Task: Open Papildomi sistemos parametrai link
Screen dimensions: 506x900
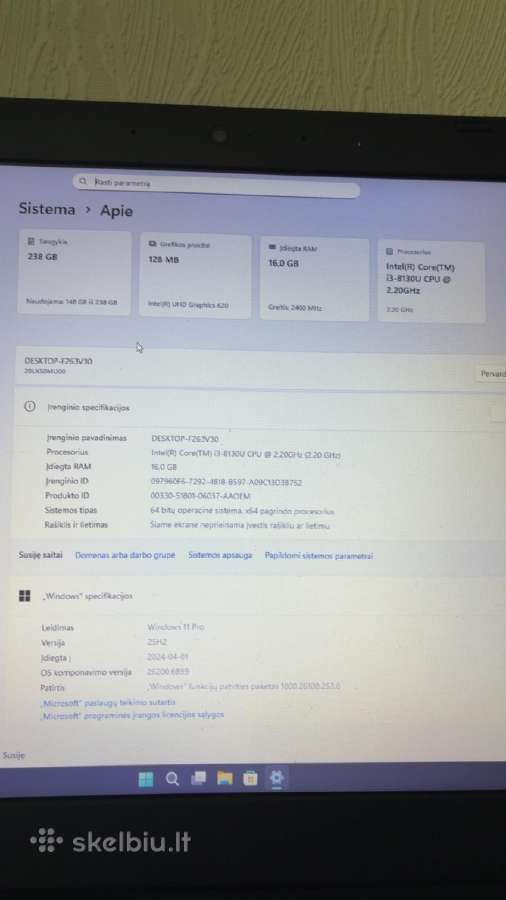Action: tap(319, 556)
